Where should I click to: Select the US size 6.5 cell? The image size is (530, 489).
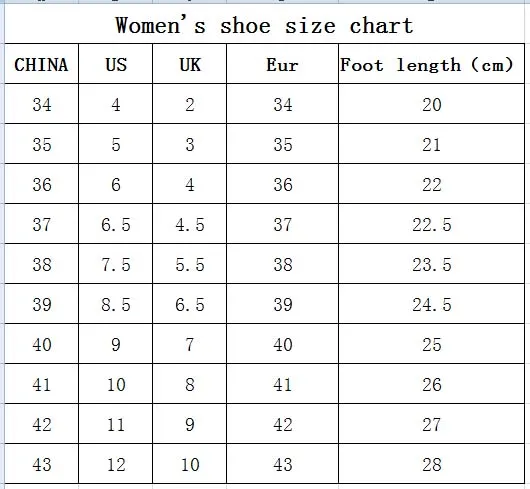click(116, 224)
